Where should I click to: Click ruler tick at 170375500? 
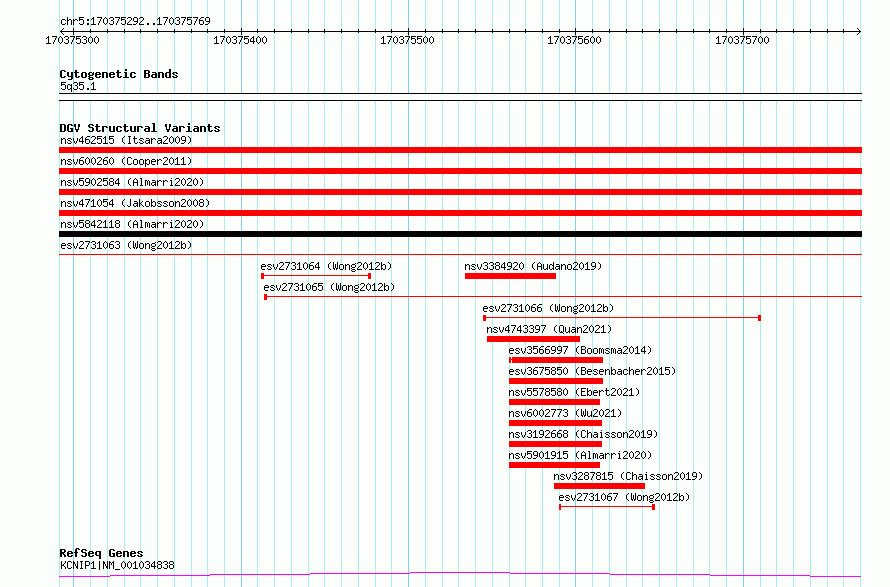tap(408, 32)
